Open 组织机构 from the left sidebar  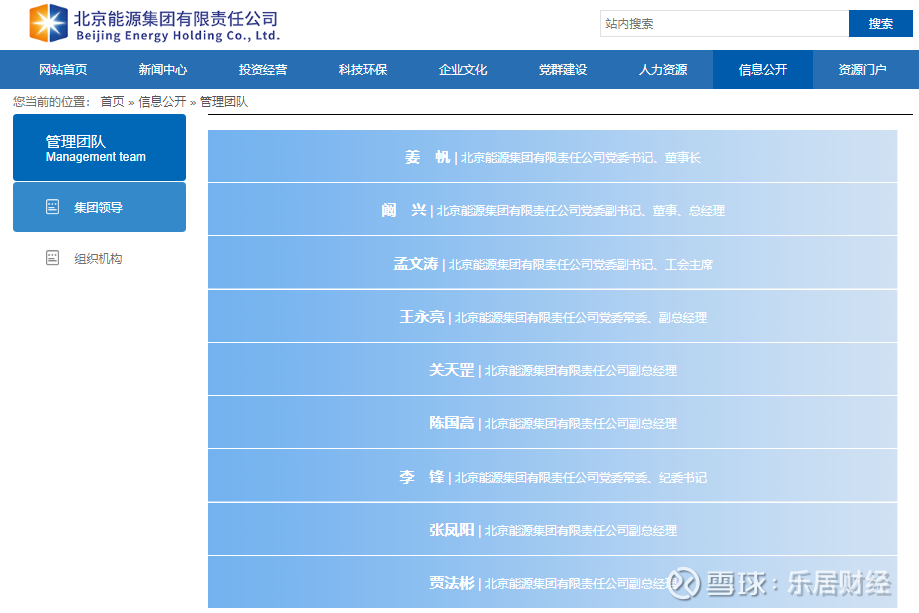click(98, 258)
